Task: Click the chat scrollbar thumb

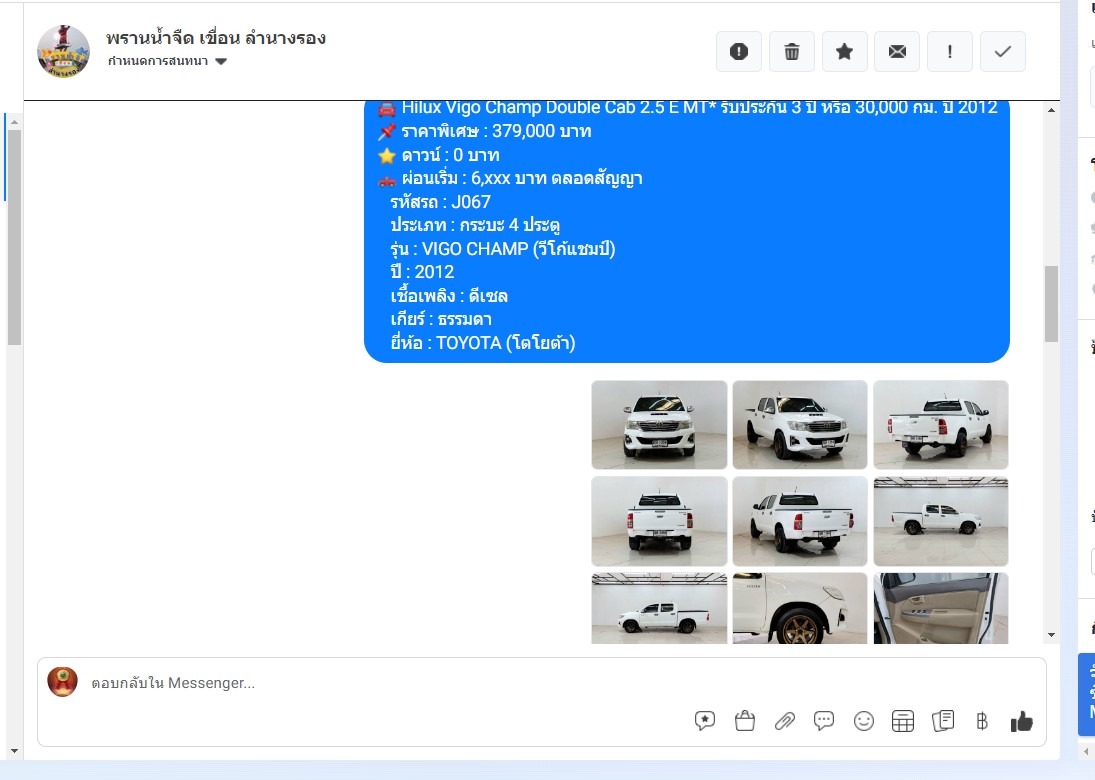Action: pyautogui.click(x=1052, y=304)
